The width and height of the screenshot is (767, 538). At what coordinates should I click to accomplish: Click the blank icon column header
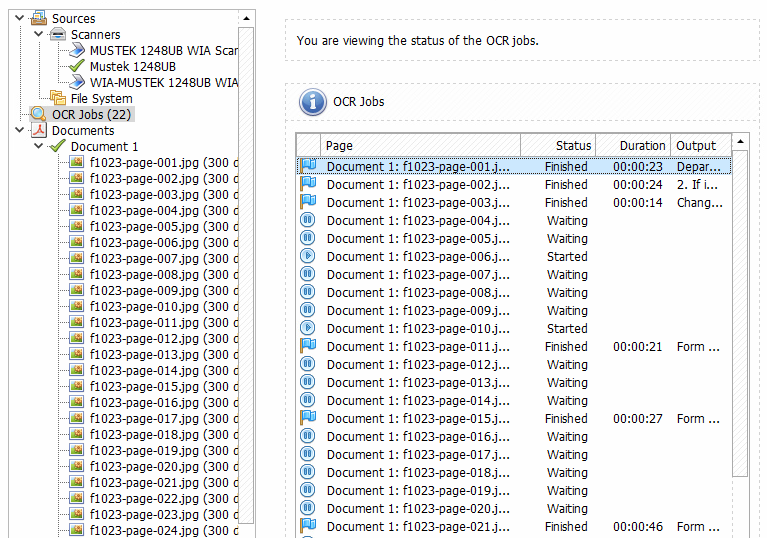[x=308, y=145]
